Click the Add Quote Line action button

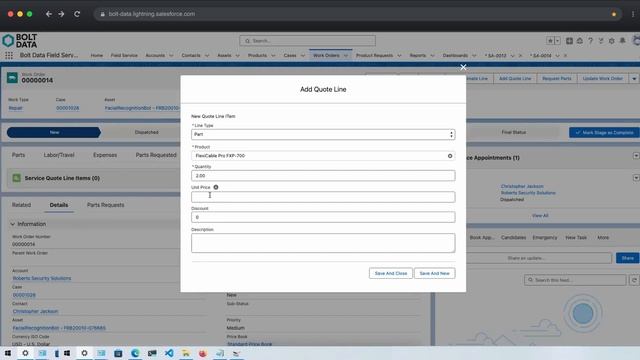[515, 78]
